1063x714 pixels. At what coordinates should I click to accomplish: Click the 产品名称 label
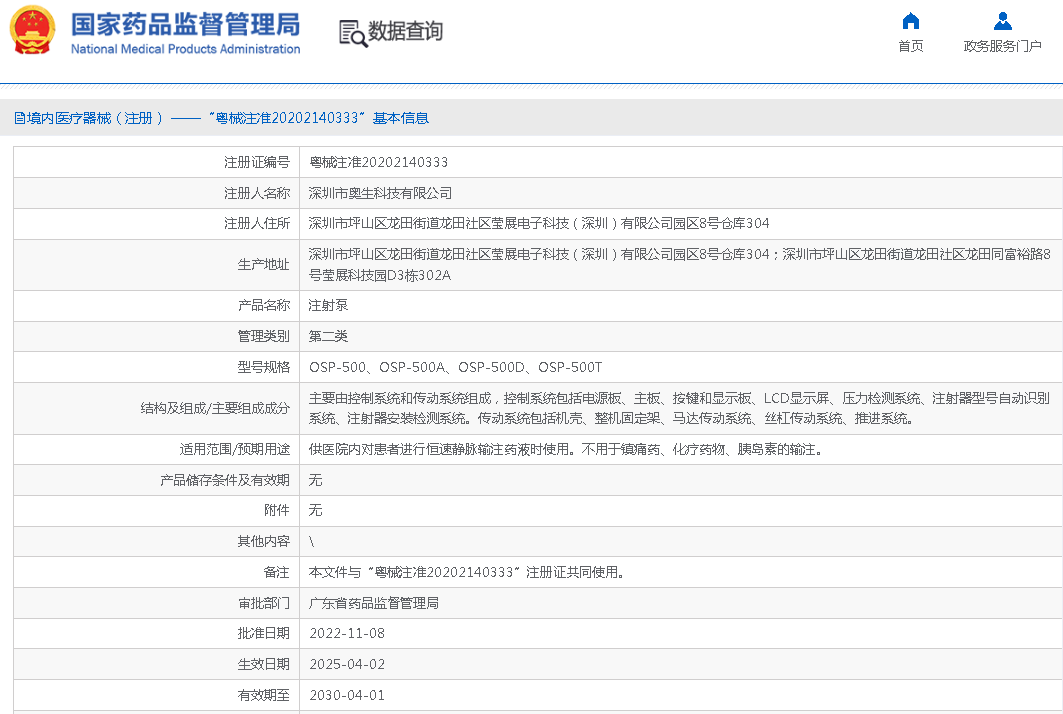point(264,305)
